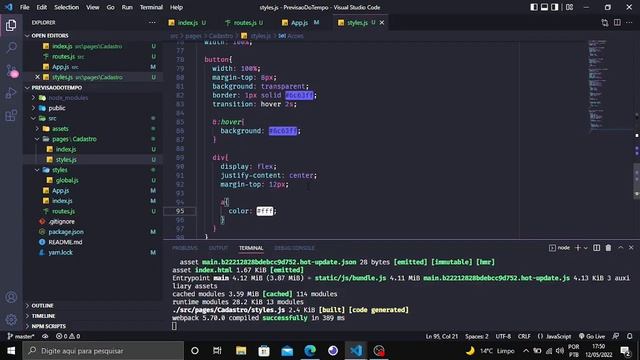Switch to the routes.js editor tab
The height and width of the screenshot is (360, 640).
tap(244, 23)
